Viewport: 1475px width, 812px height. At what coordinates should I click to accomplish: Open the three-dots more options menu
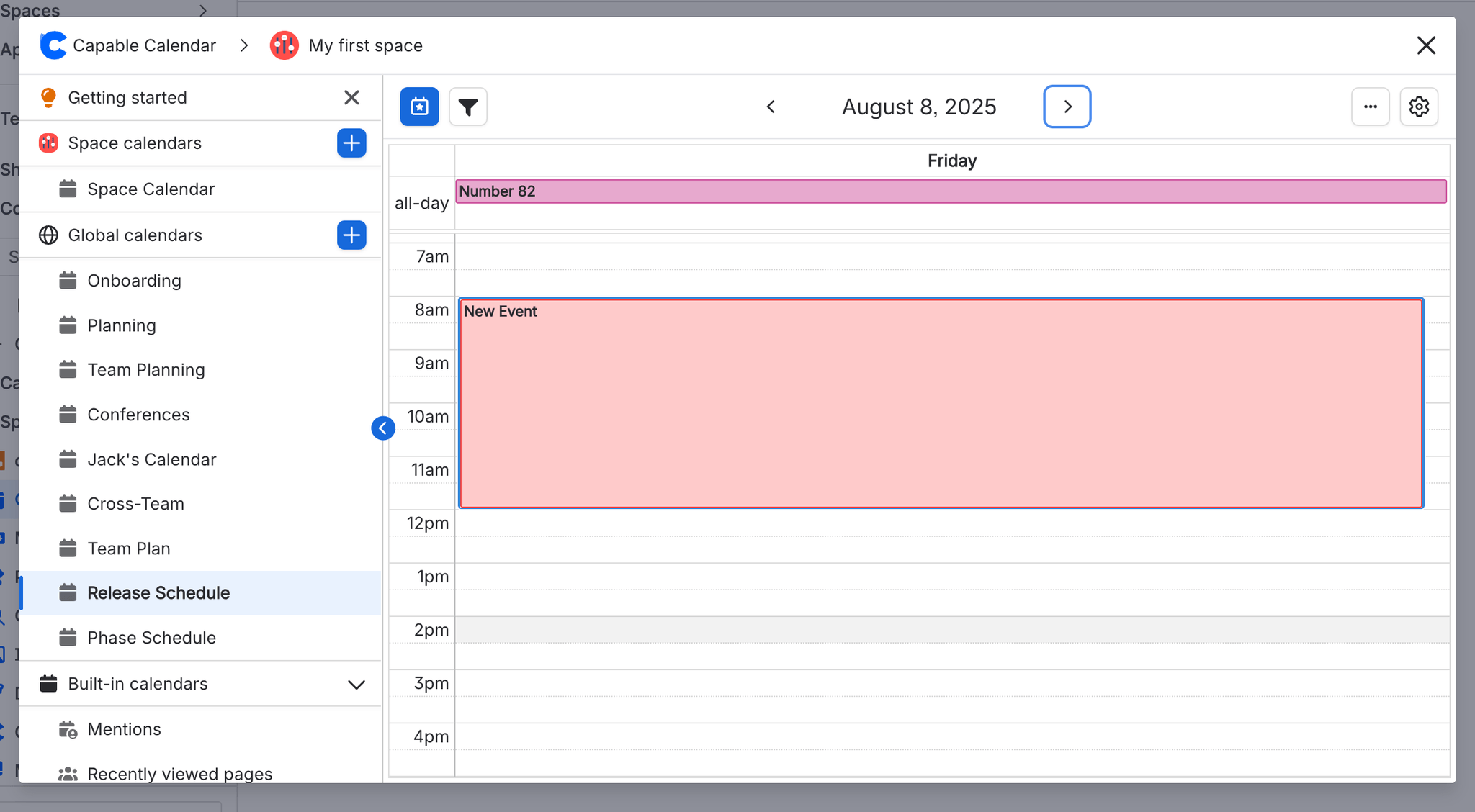click(x=1370, y=107)
